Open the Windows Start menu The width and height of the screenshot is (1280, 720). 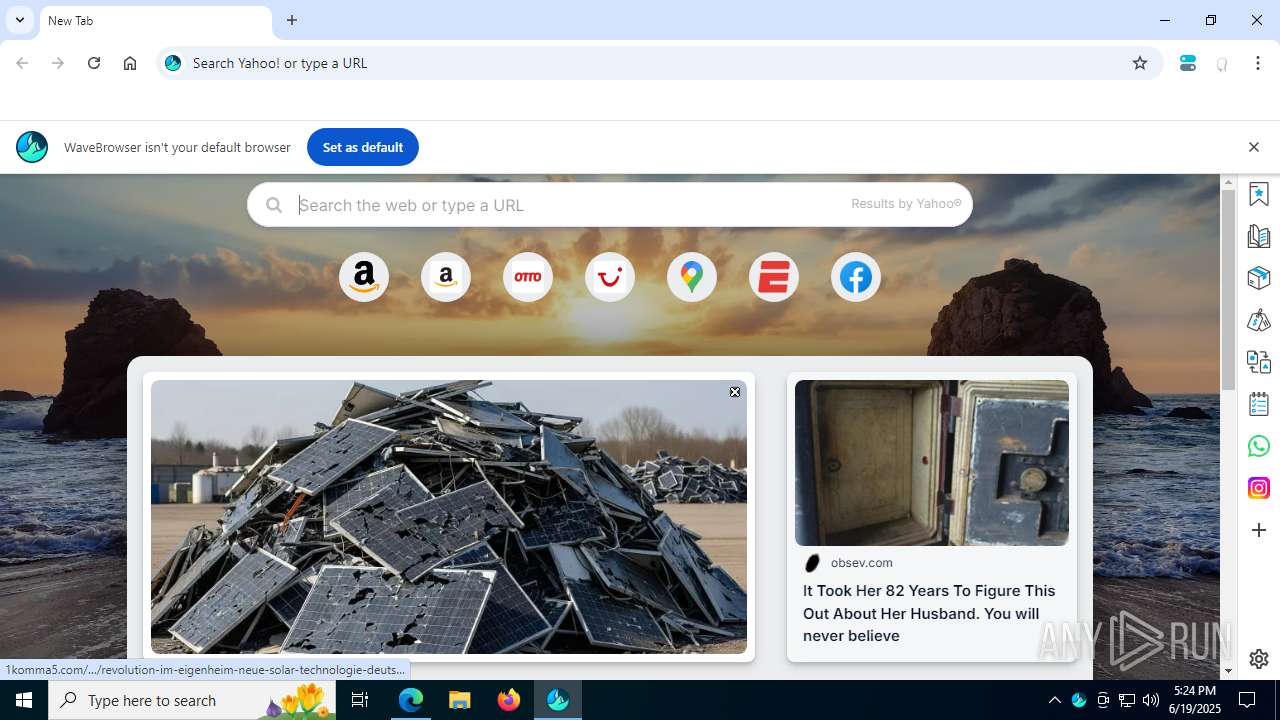[x=24, y=700]
